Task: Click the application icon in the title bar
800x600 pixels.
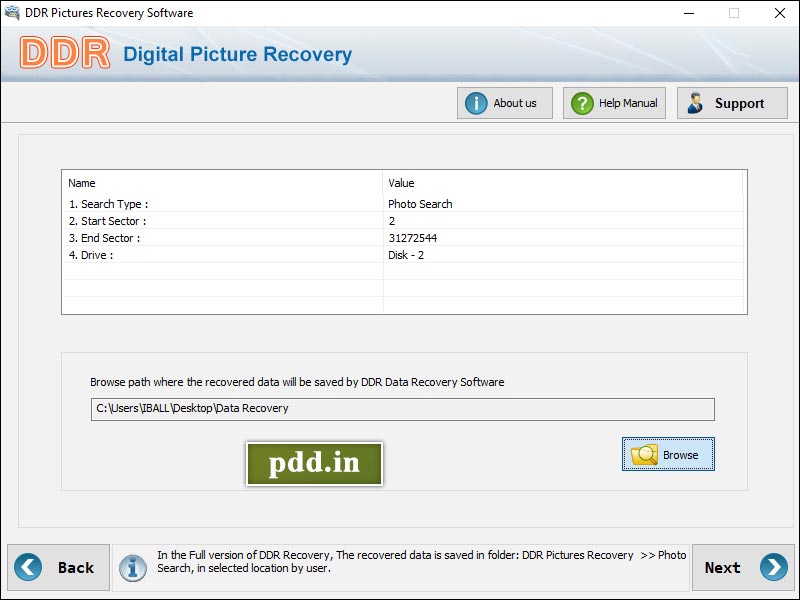Action: [x=10, y=13]
